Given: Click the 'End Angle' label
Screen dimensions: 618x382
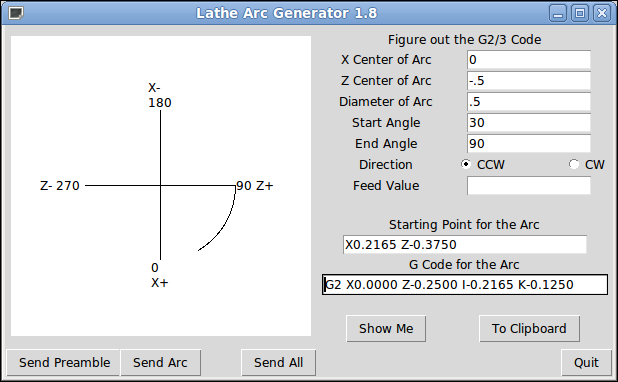Looking at the screenshot, I should click(x=386, y=143).
